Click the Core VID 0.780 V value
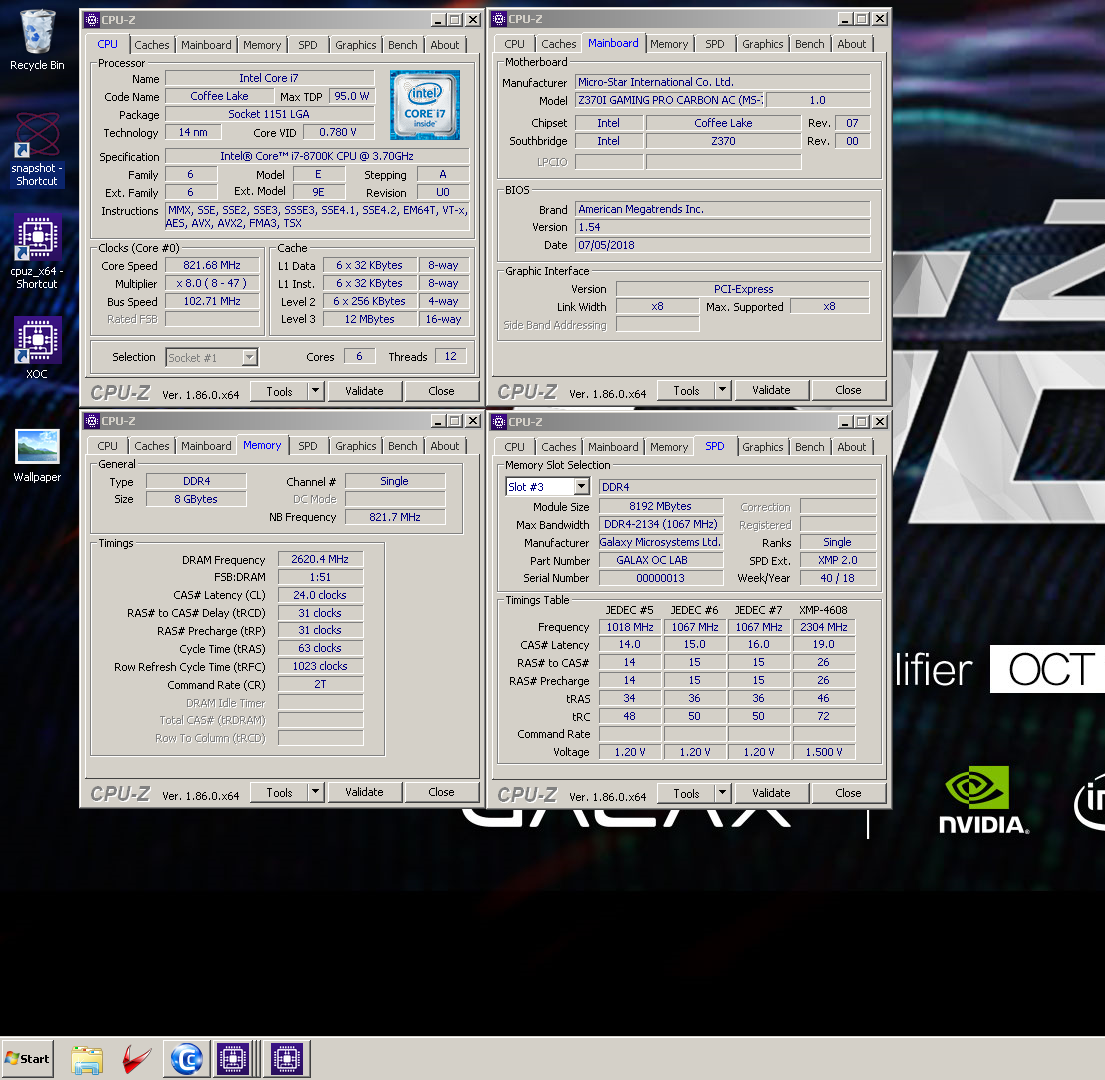Screen dimensions: 1105x1080 (x=338, y=132)
